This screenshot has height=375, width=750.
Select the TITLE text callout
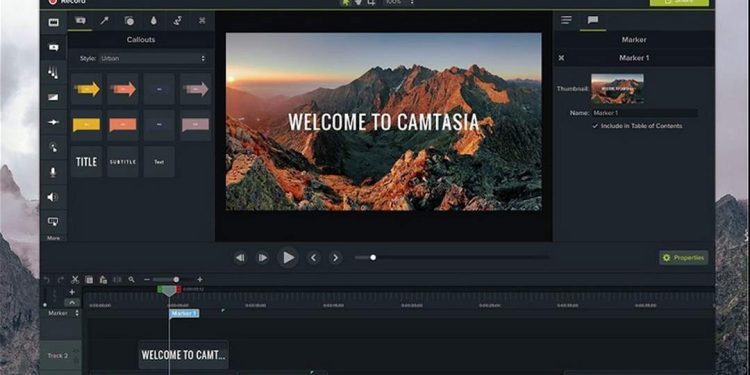click(x=87, y=162)
